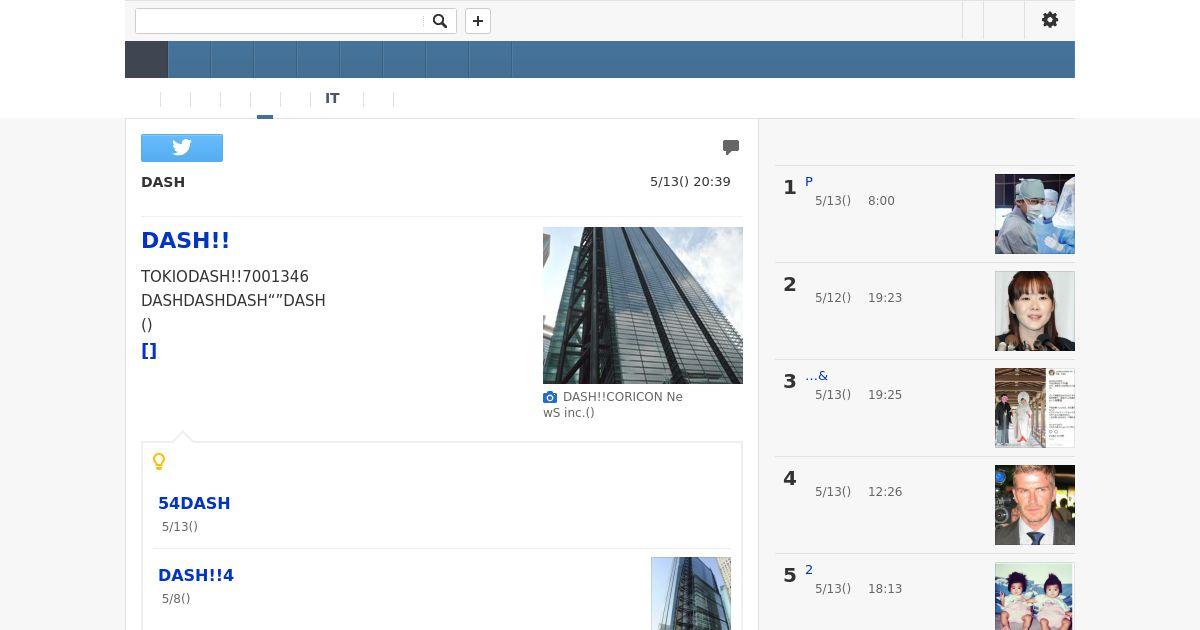Screen dimensions: 1200x630
Task: Open ranking 5 twin babies thumbnail
Action: pyautogui.click(x=1035, y=596)
